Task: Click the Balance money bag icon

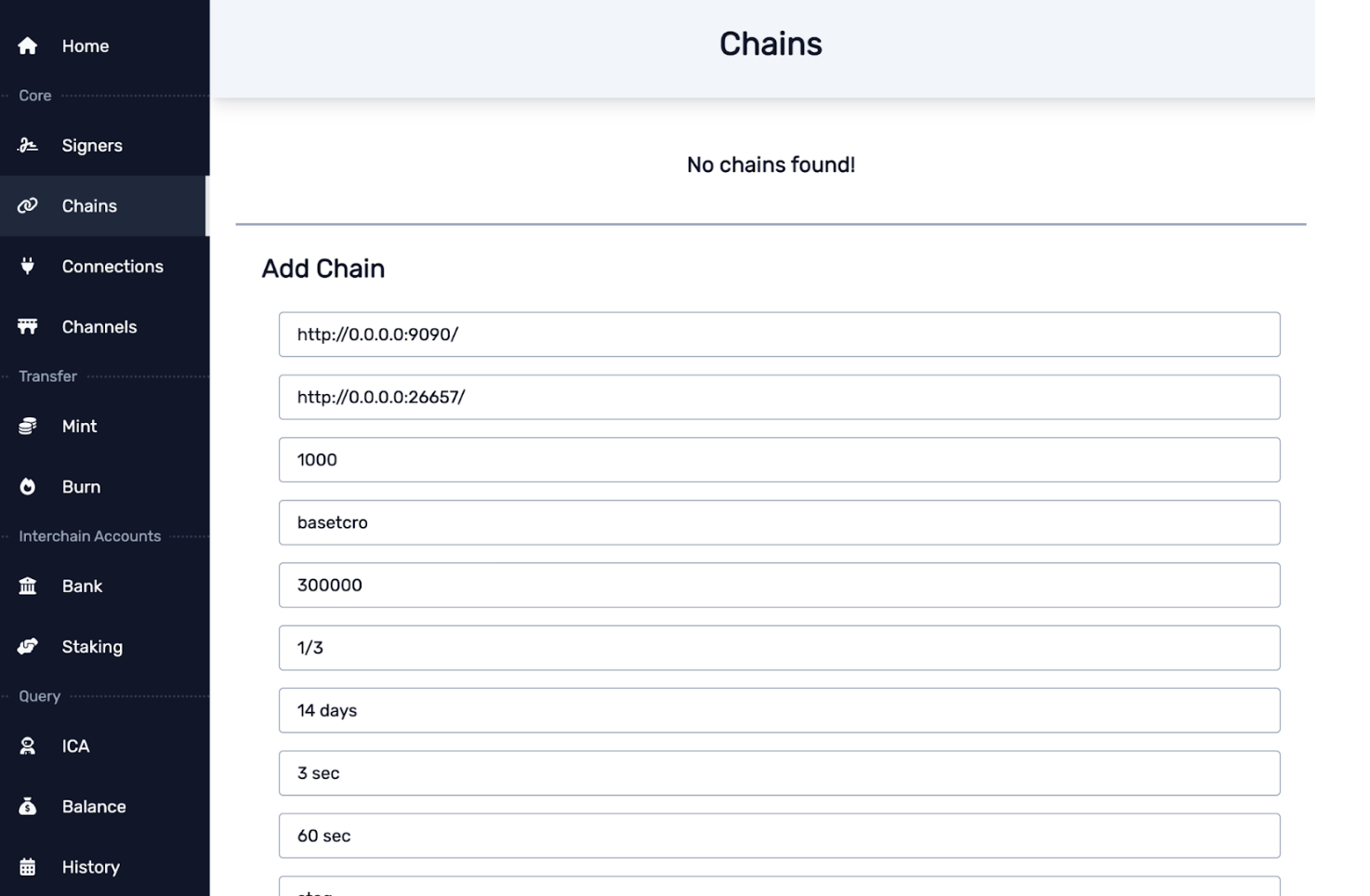Action: 28,806
